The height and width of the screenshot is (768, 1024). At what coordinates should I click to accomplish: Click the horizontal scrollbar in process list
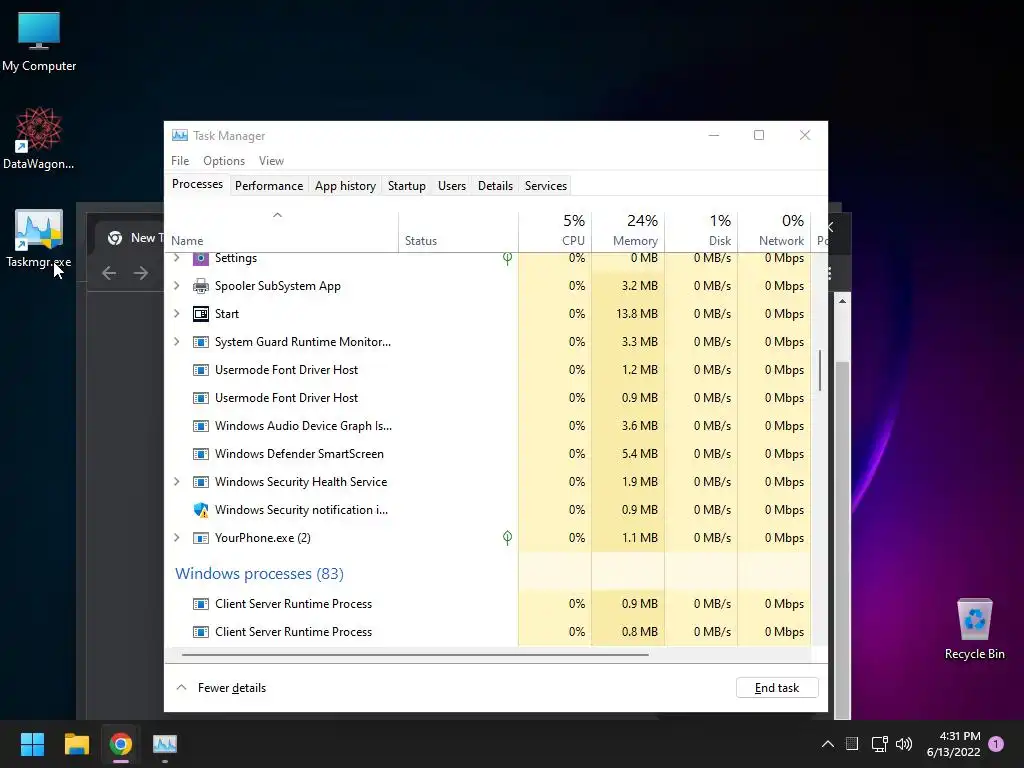(x=415, y=654)
